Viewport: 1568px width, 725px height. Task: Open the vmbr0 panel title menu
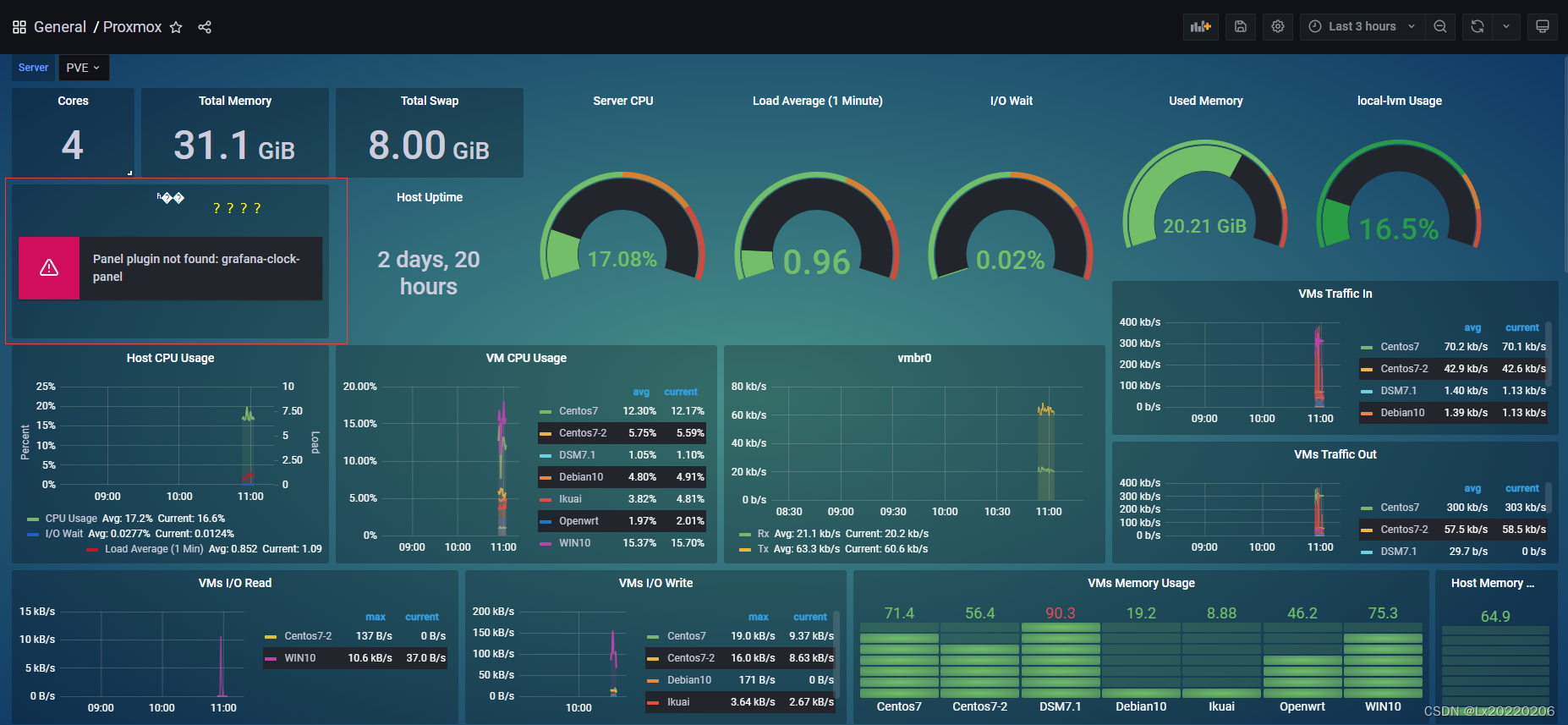914,358
